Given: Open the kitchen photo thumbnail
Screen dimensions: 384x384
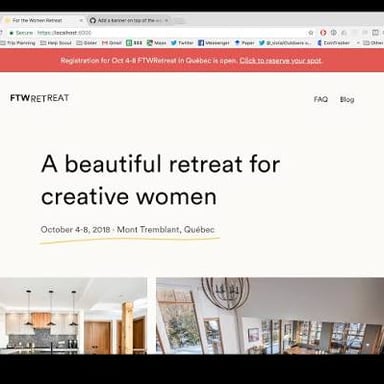Looking at the screenshot, I should coord(73,316).
